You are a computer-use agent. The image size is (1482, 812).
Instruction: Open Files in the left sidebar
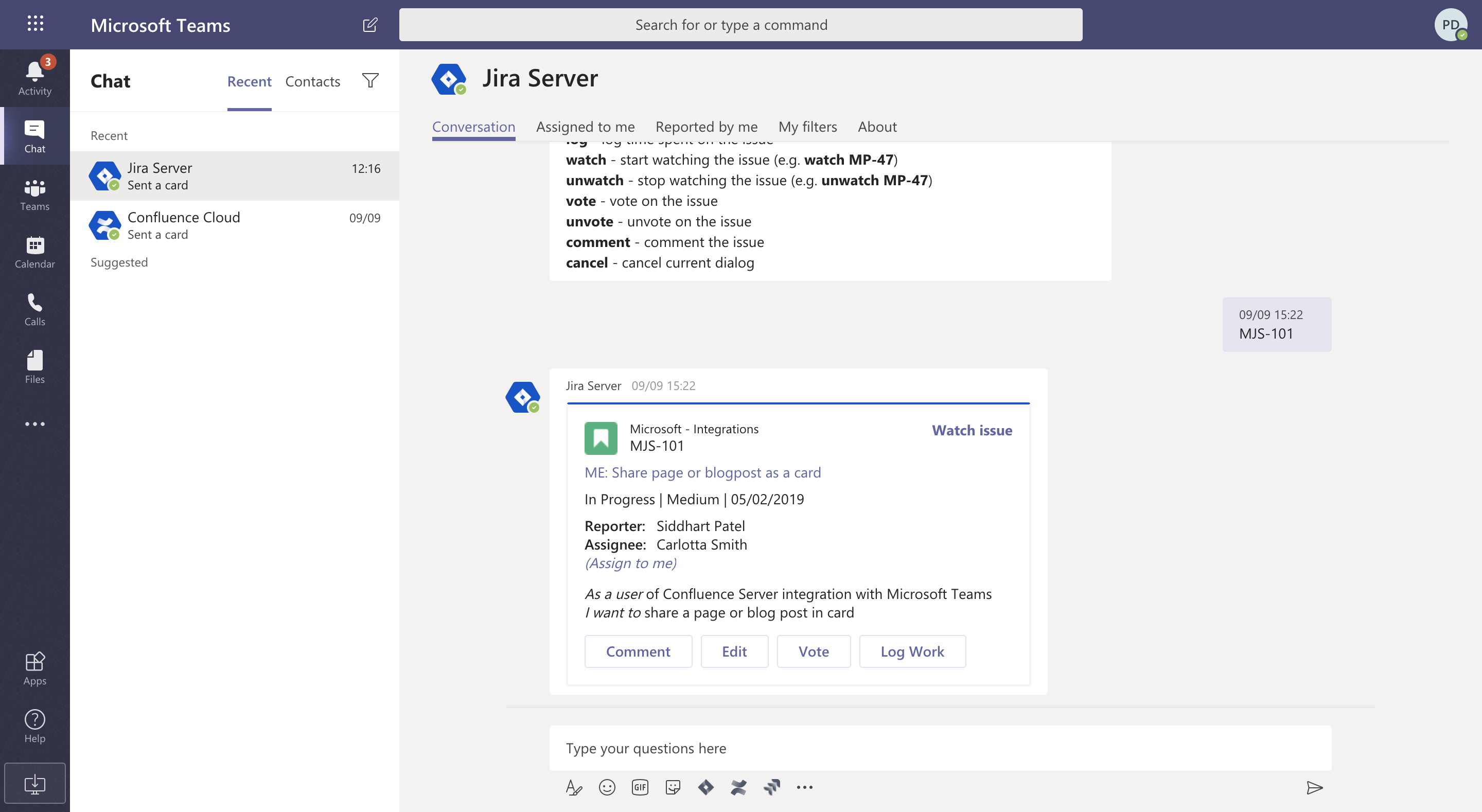(35, 367)
